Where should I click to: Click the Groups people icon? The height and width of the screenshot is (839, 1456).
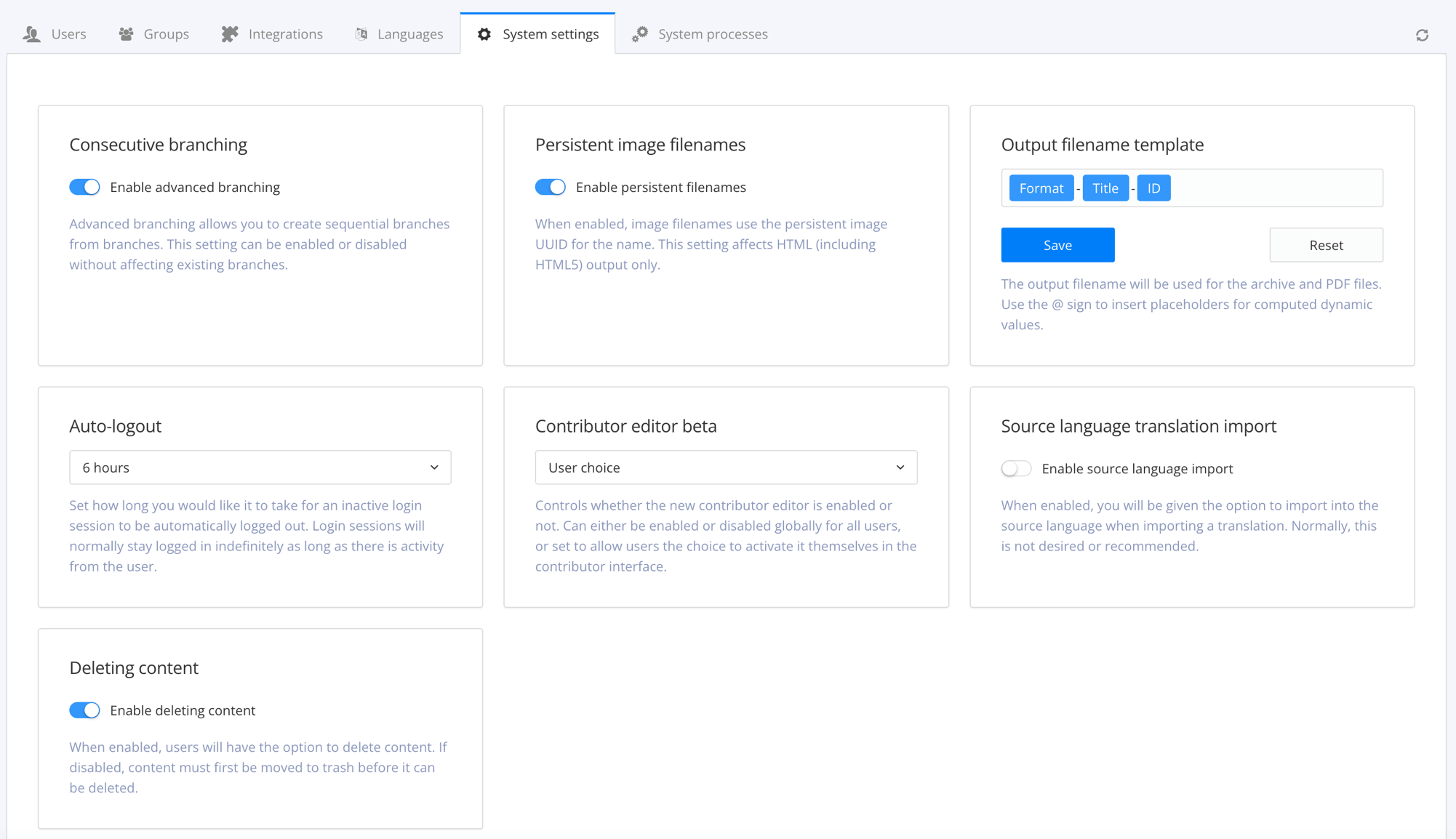click(126, 34)
